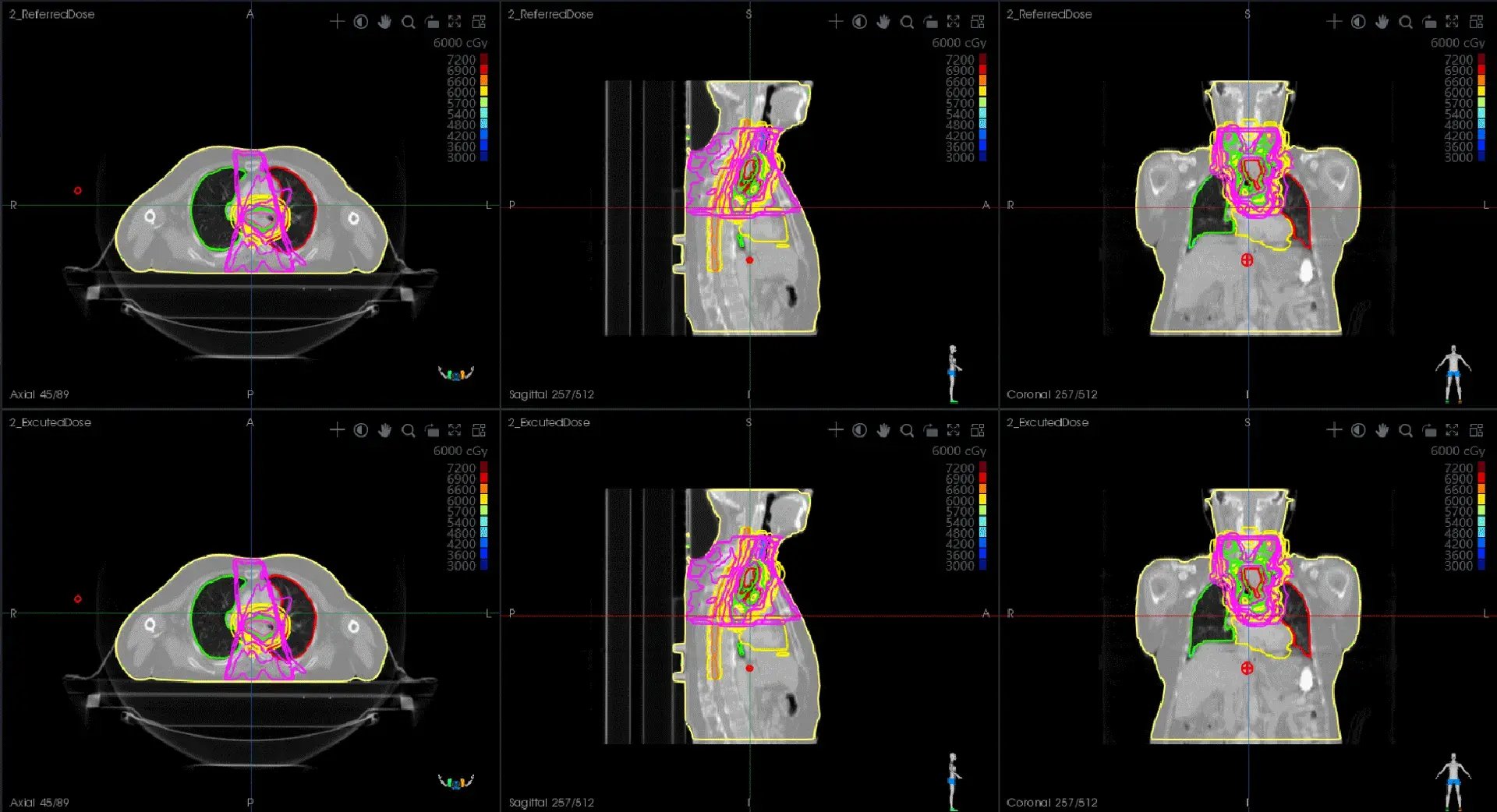The height and width of the screenshot is (812, 1497).
Task: Activate pan hand tool in ReferredDose axial view
Action: tap(384, 22)
